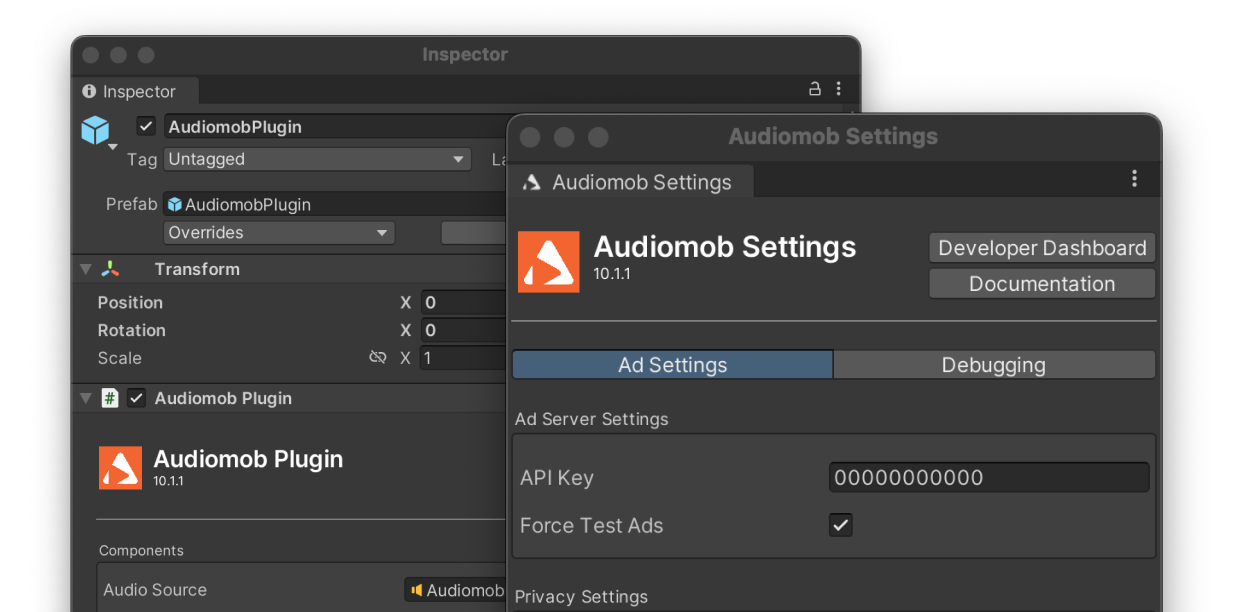Click the lock icon in Inspector tab bar
The height and width of the screenshot is (612, 1248).
(815, 89)
